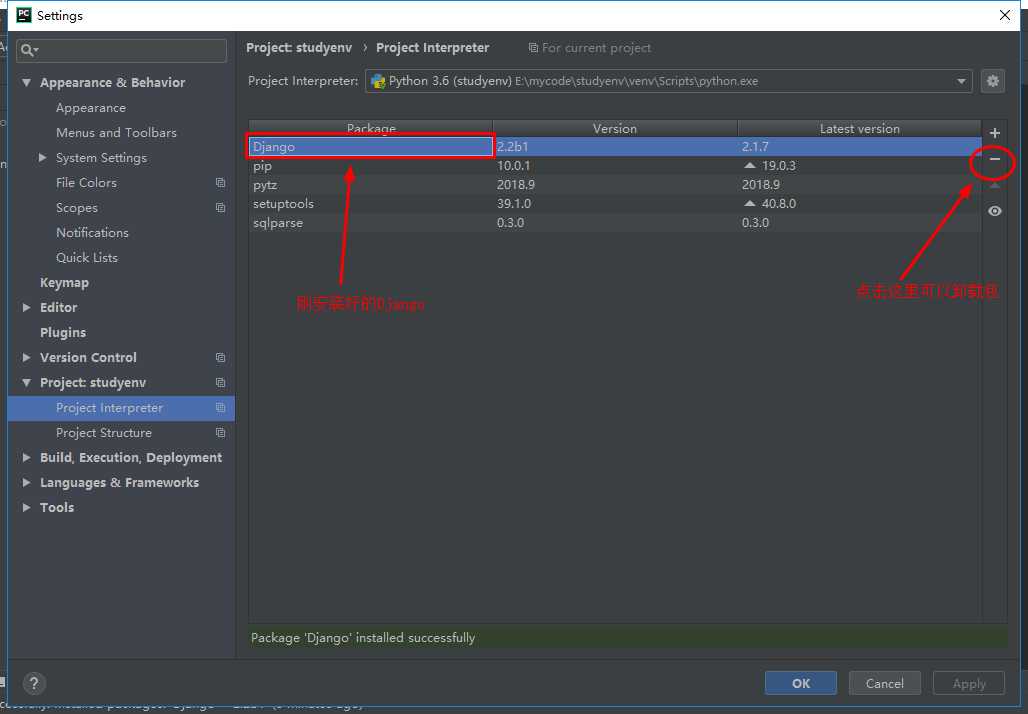Expand System Settings node
The image size is (1028, 714).
[x=43, y=157]
